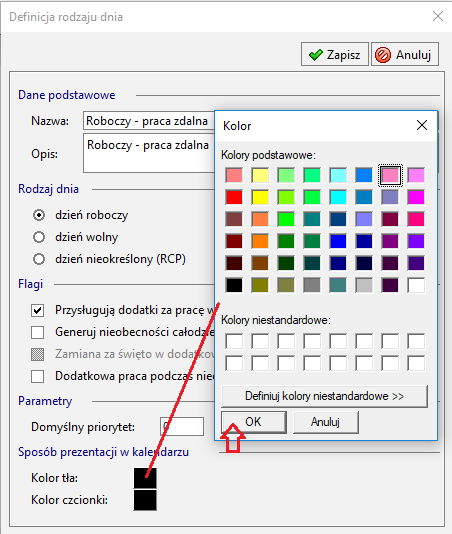Click the Domyślny priorytet field
The width and height of the screenshot is (452, 534).
pyautogui.click(x=182, y=426)
